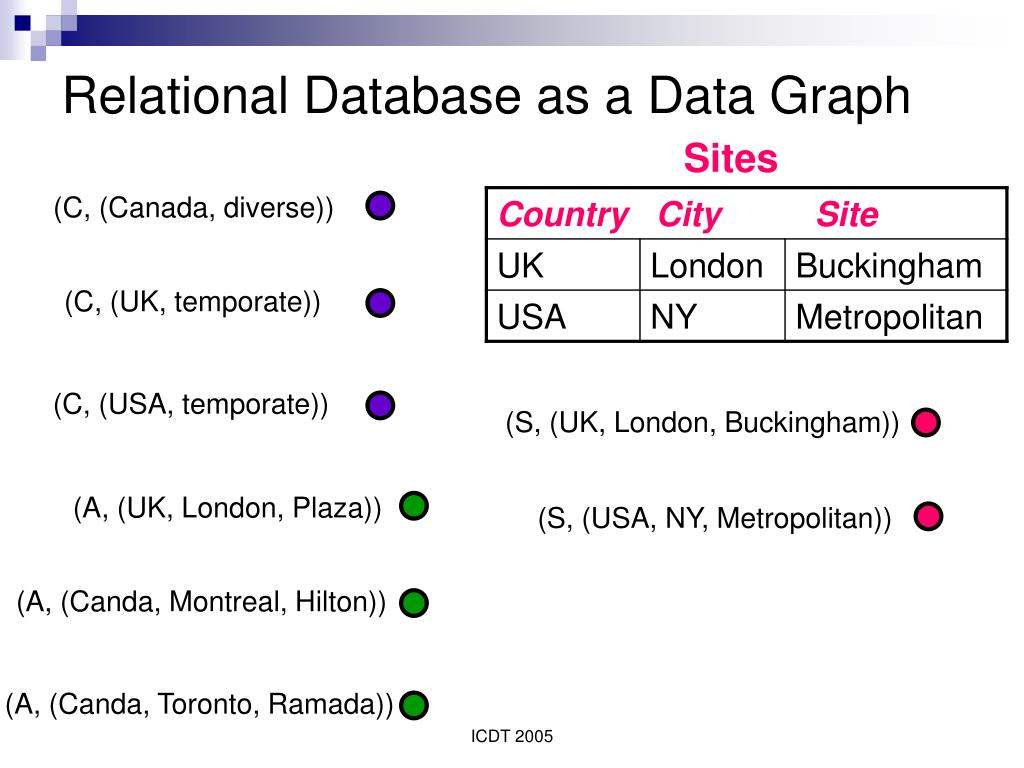Click the USA table cell
This screenshot has width=1024, height=768.
pos(564,316)
